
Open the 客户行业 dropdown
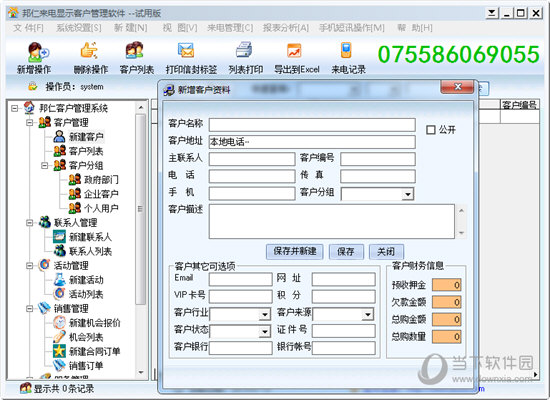coord(265,315)
